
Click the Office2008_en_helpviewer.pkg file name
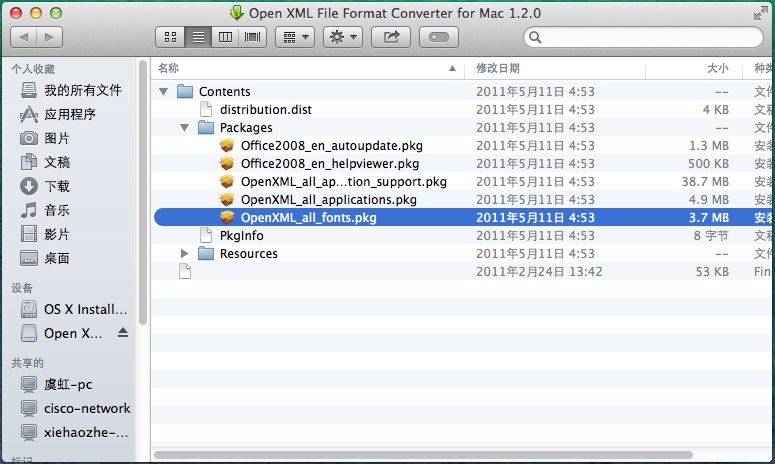[330, 164]
